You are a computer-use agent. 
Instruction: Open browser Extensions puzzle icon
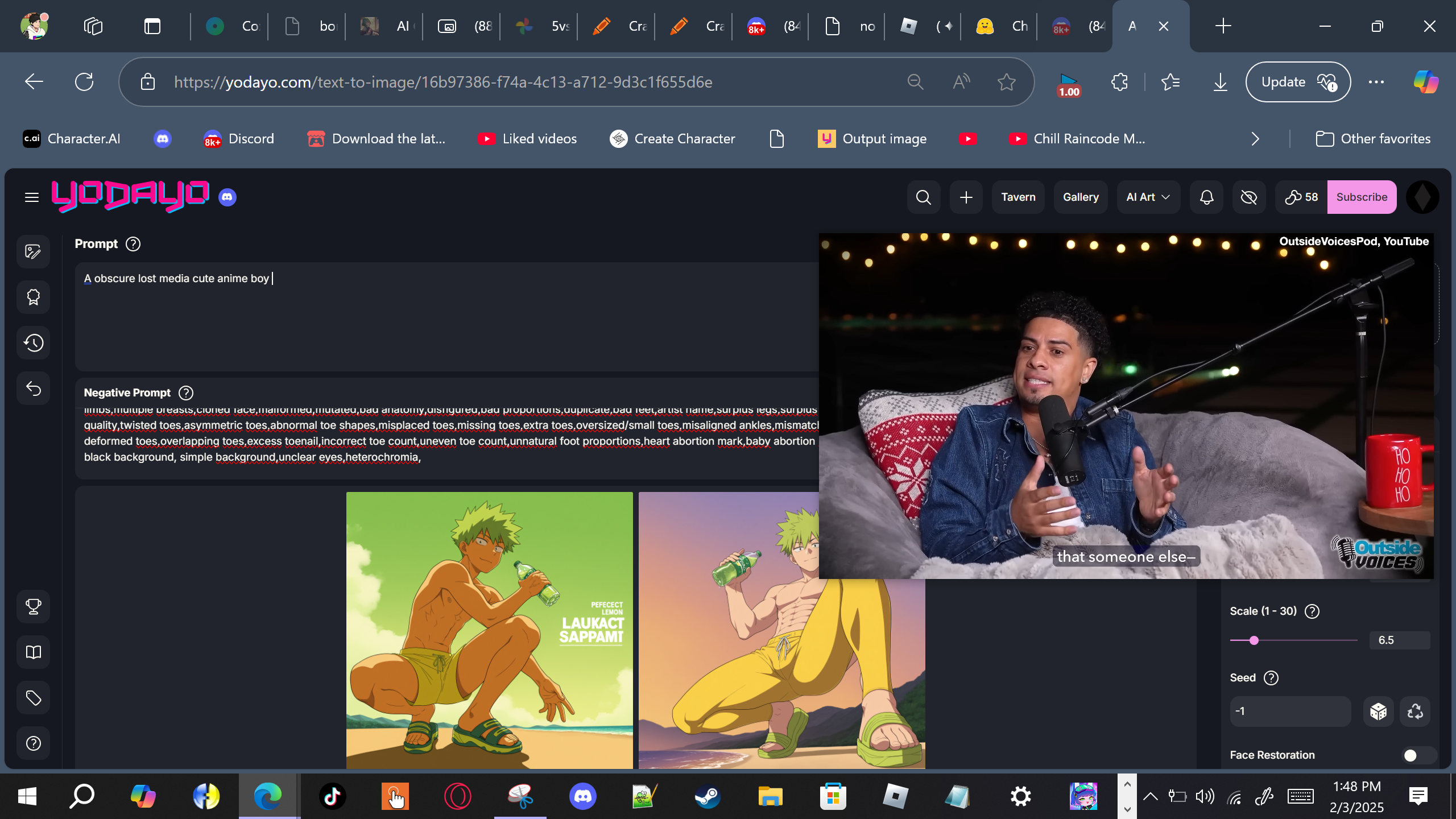[x=1119, y=82]
